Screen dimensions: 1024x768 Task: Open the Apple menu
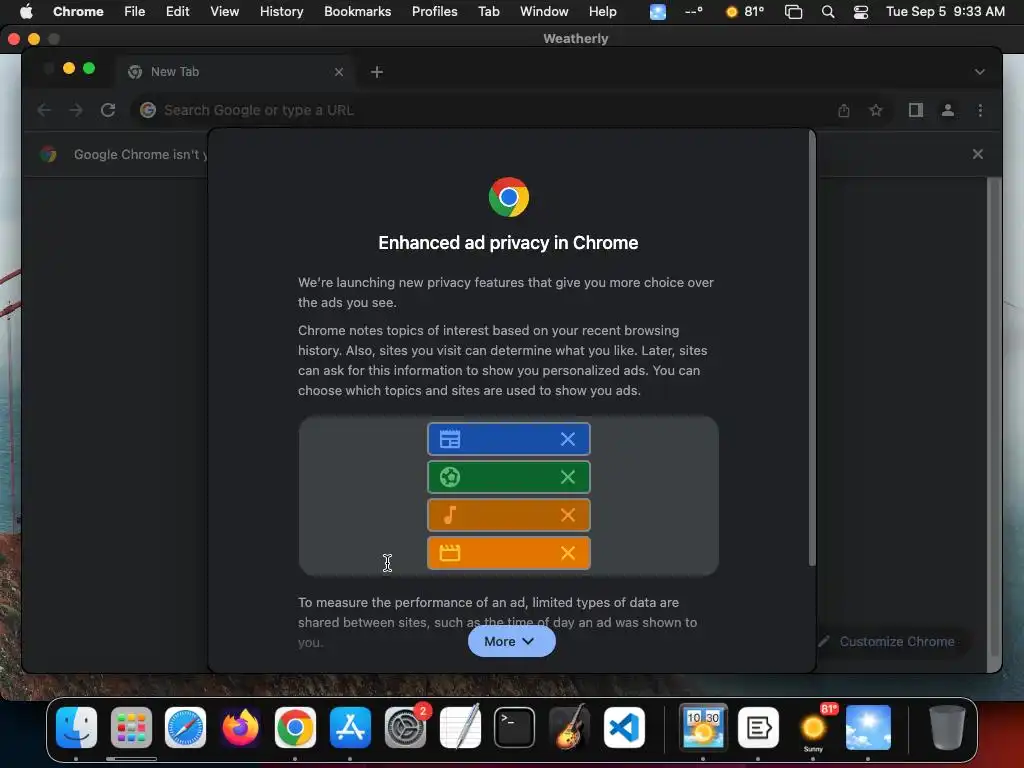coord(26,11)
